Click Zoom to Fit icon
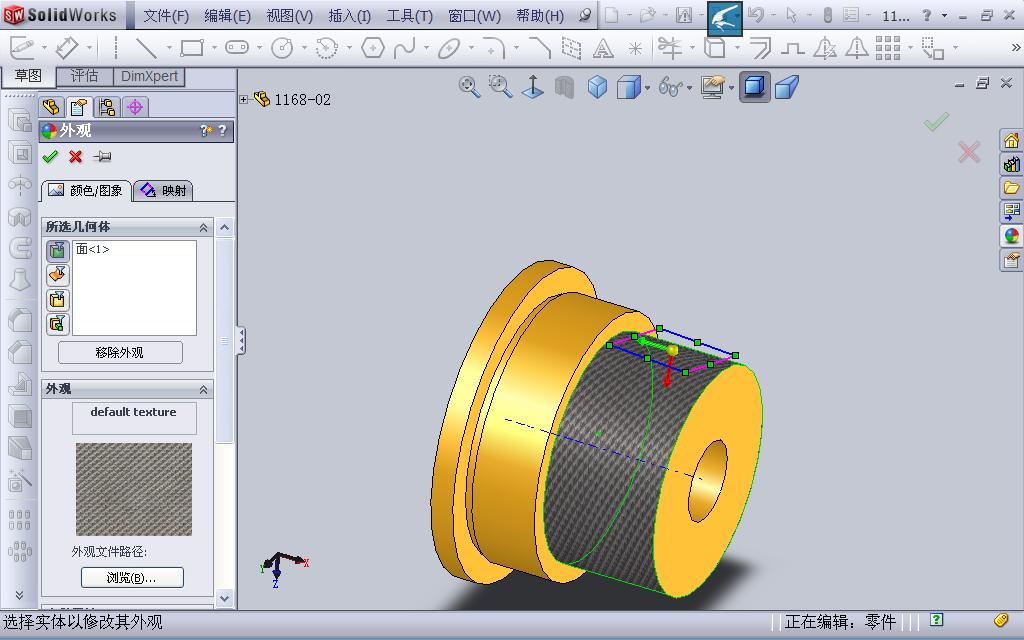The image size is (1024, 640). [469, 86]
